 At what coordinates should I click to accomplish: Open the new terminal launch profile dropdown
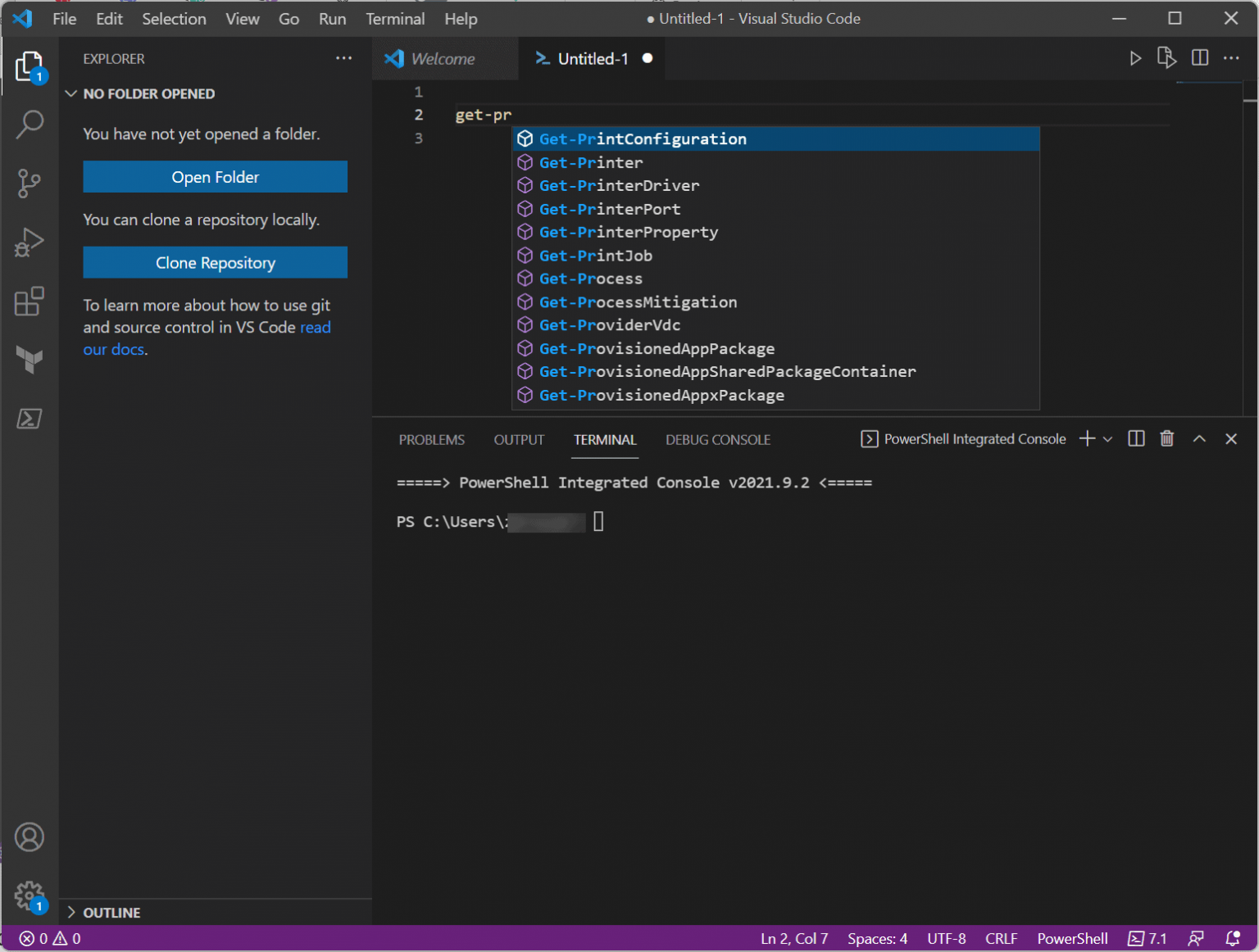pyautogui.click(x=1108, y=439)
